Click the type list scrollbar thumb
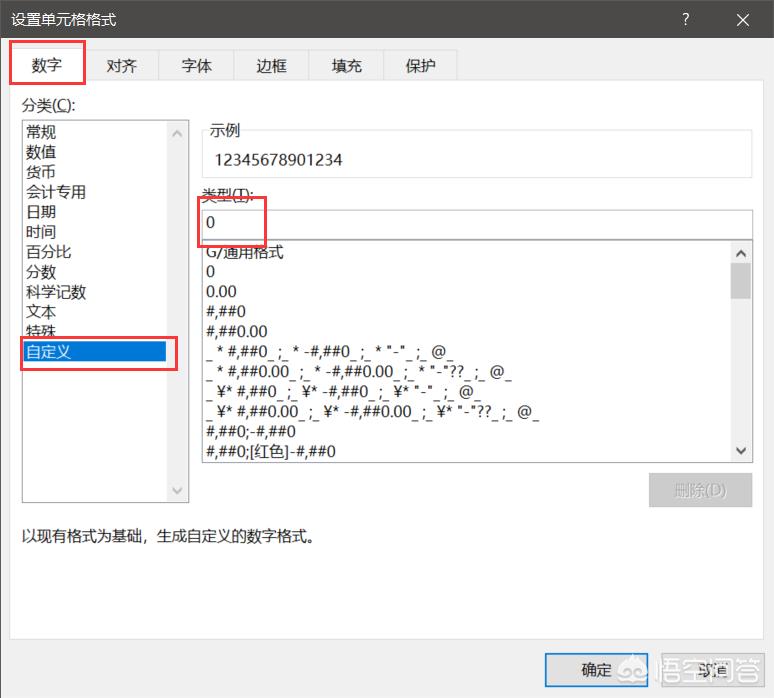774x698 pixels. point(740,281)
